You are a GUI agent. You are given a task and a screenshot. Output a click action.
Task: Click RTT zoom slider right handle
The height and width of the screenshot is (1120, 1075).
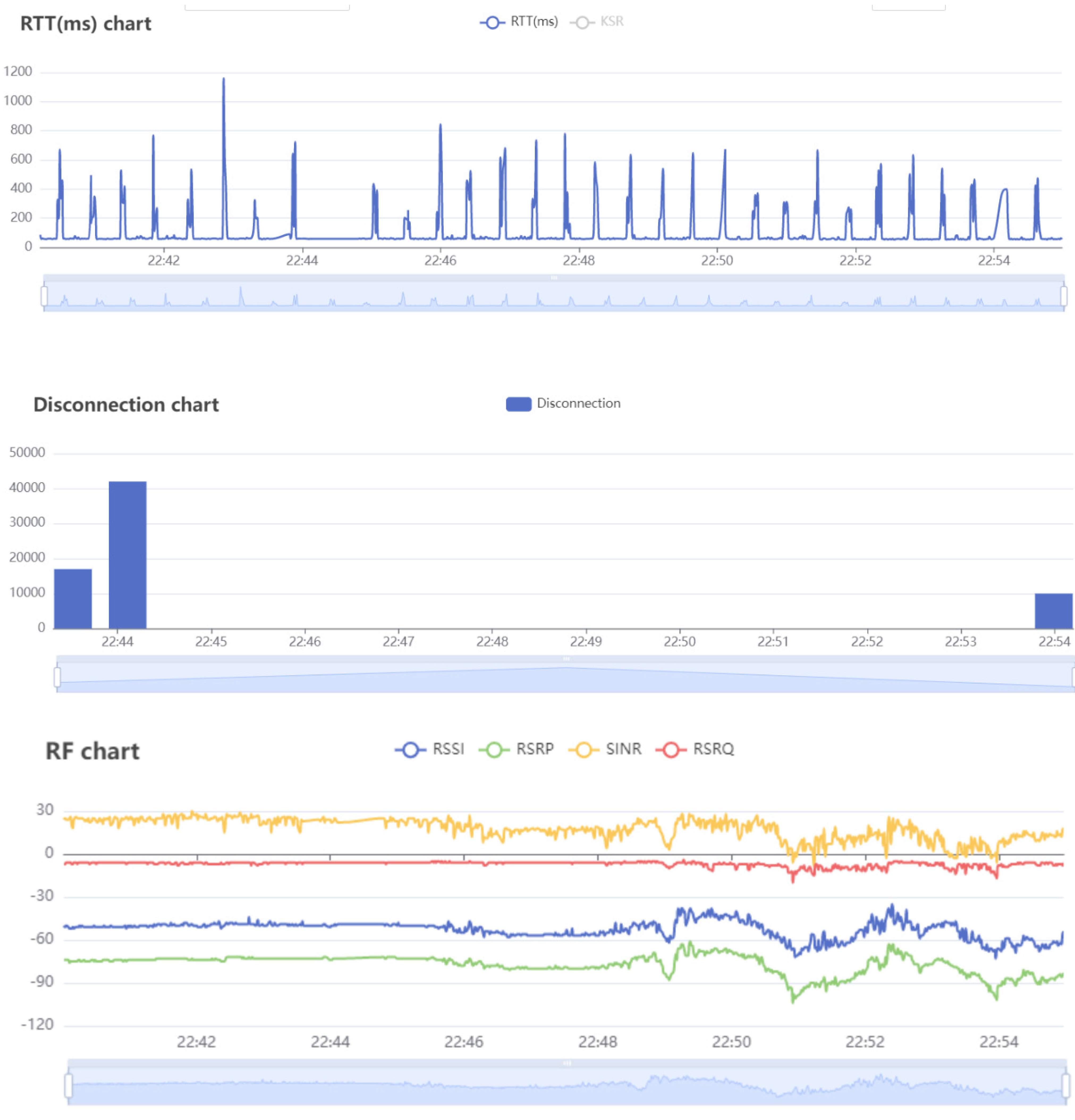1064,296
